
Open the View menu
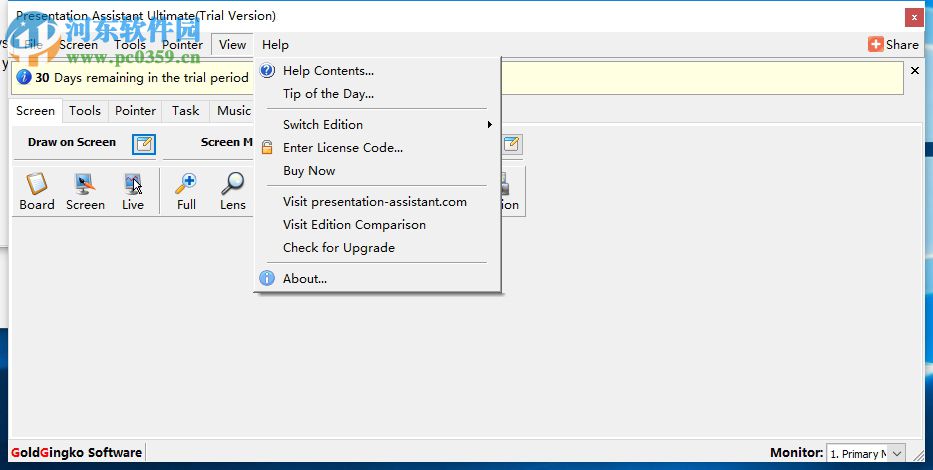click(232, 45)
